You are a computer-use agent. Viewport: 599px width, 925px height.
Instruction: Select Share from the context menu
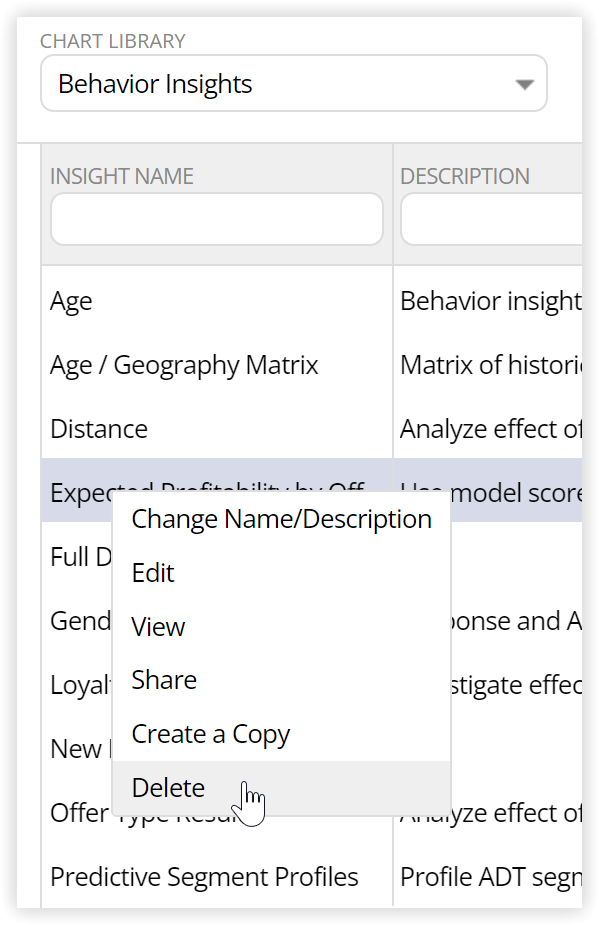pos(282,680)
